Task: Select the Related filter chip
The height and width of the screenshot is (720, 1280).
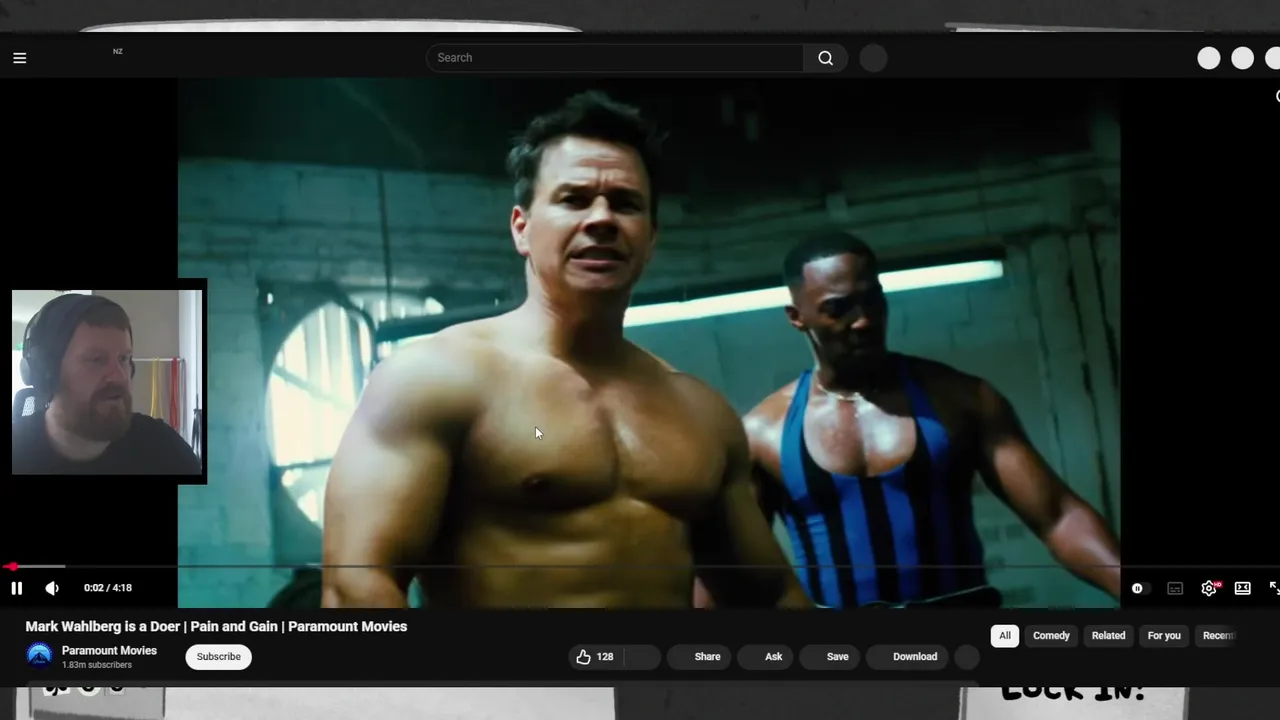Action: click(x=1108, y=636)
